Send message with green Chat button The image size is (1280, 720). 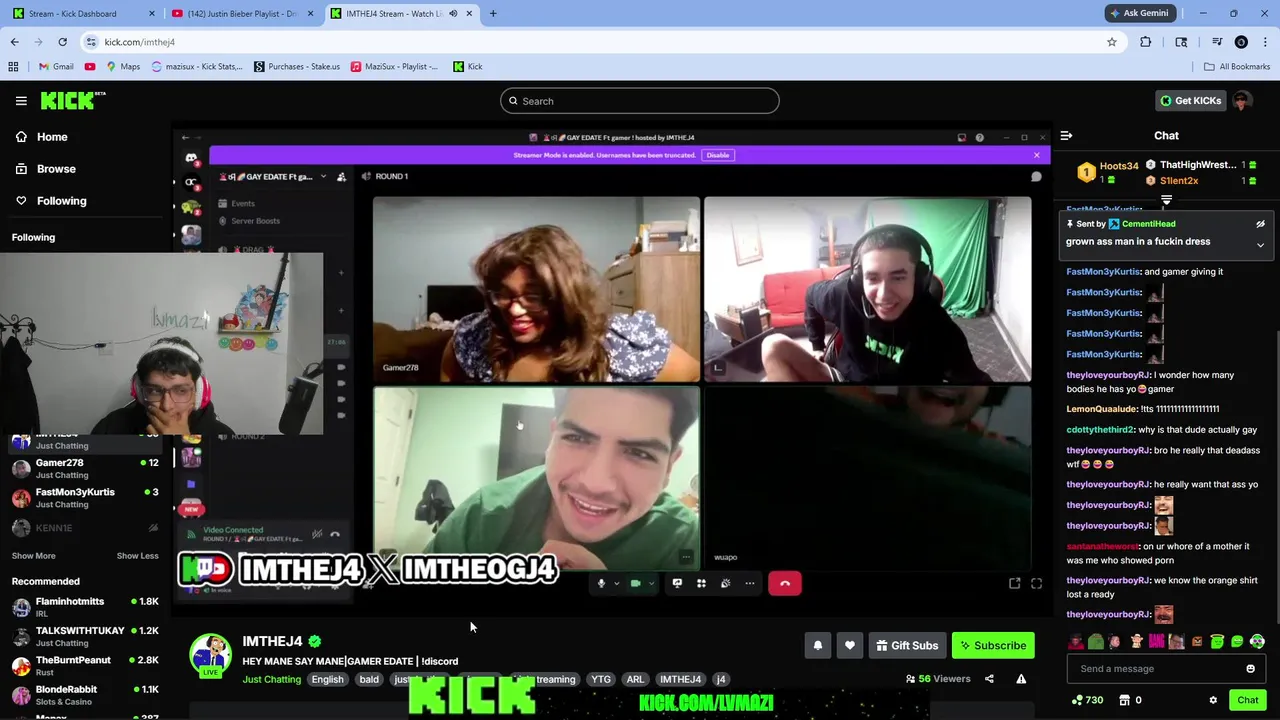(x=1247, y=700)
